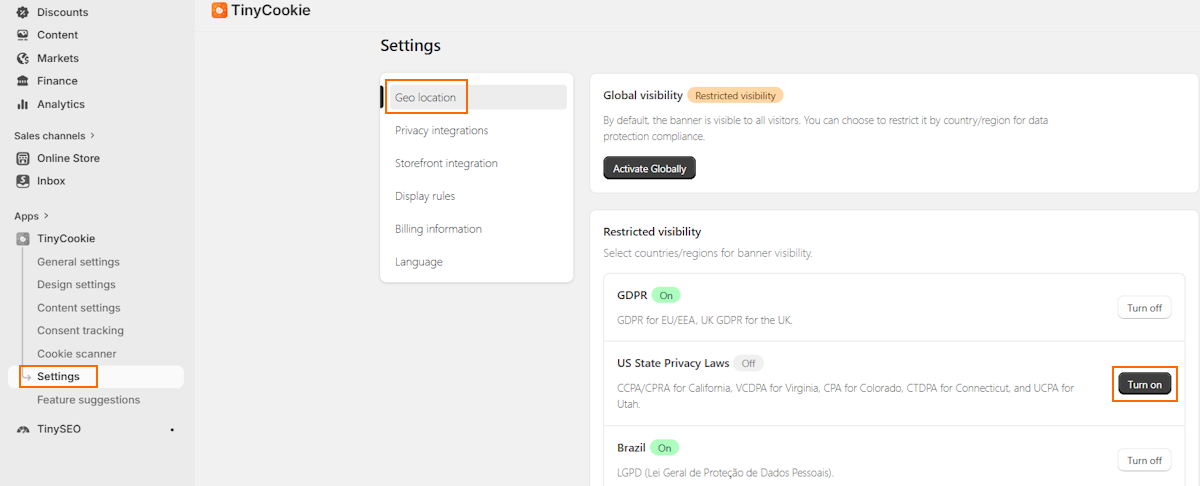
Task: Turn off GDPR visibility
Action: [x=1144, y=308]
